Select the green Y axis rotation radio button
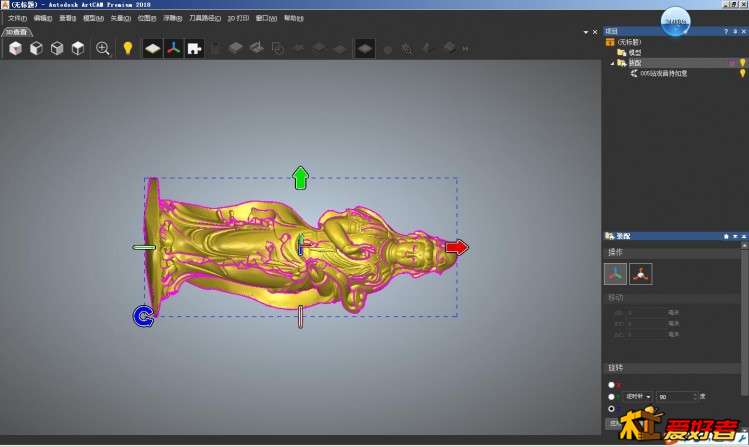The height and width of the screenshot is (447, 749). click(611, 397)
